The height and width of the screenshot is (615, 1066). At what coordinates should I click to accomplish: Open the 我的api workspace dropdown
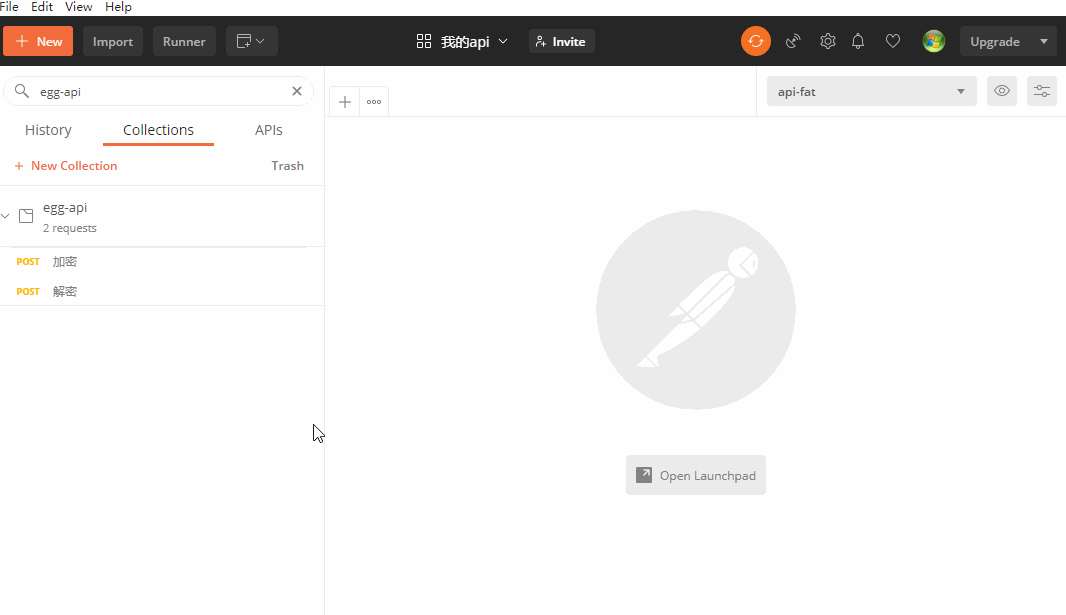click(x=462, y=41)
